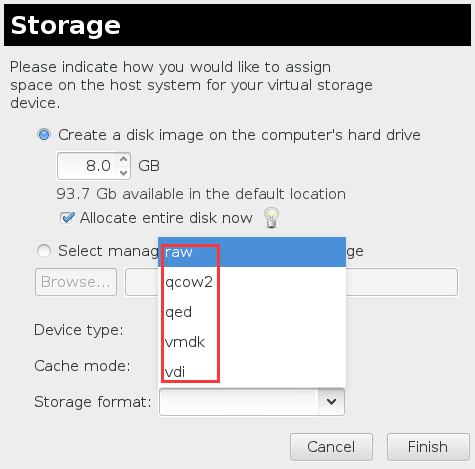Click the Cancel button
The width and height of the screenshot is (475, 469).
[x=331, y=447]
